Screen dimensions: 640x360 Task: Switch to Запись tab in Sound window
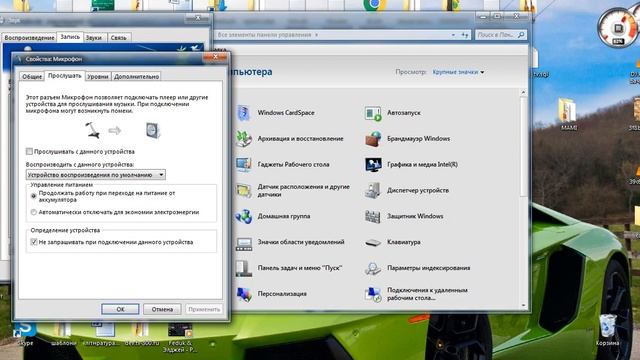point(70,37)
